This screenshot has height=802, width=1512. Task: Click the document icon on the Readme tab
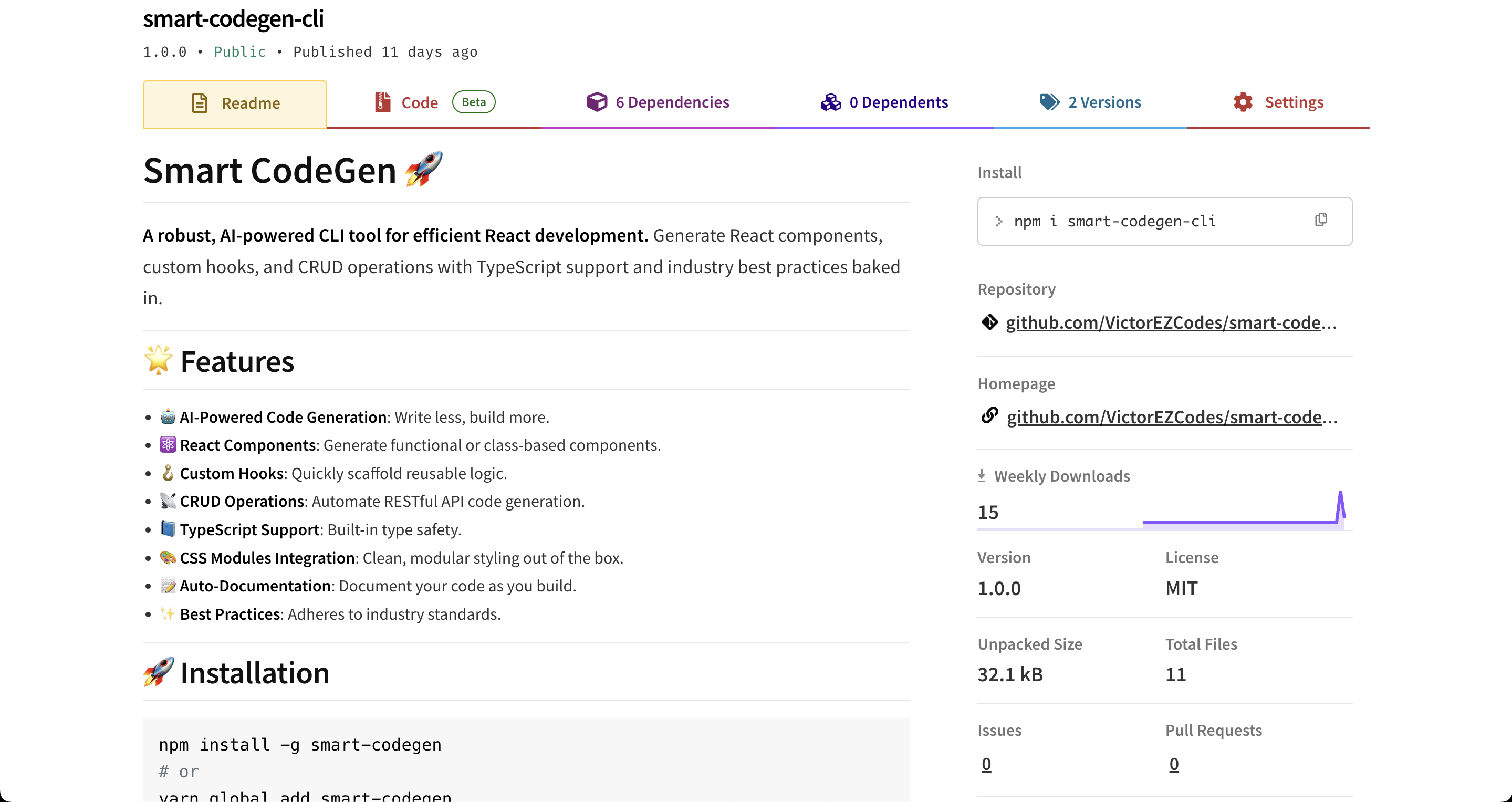(x=200, y=102)
